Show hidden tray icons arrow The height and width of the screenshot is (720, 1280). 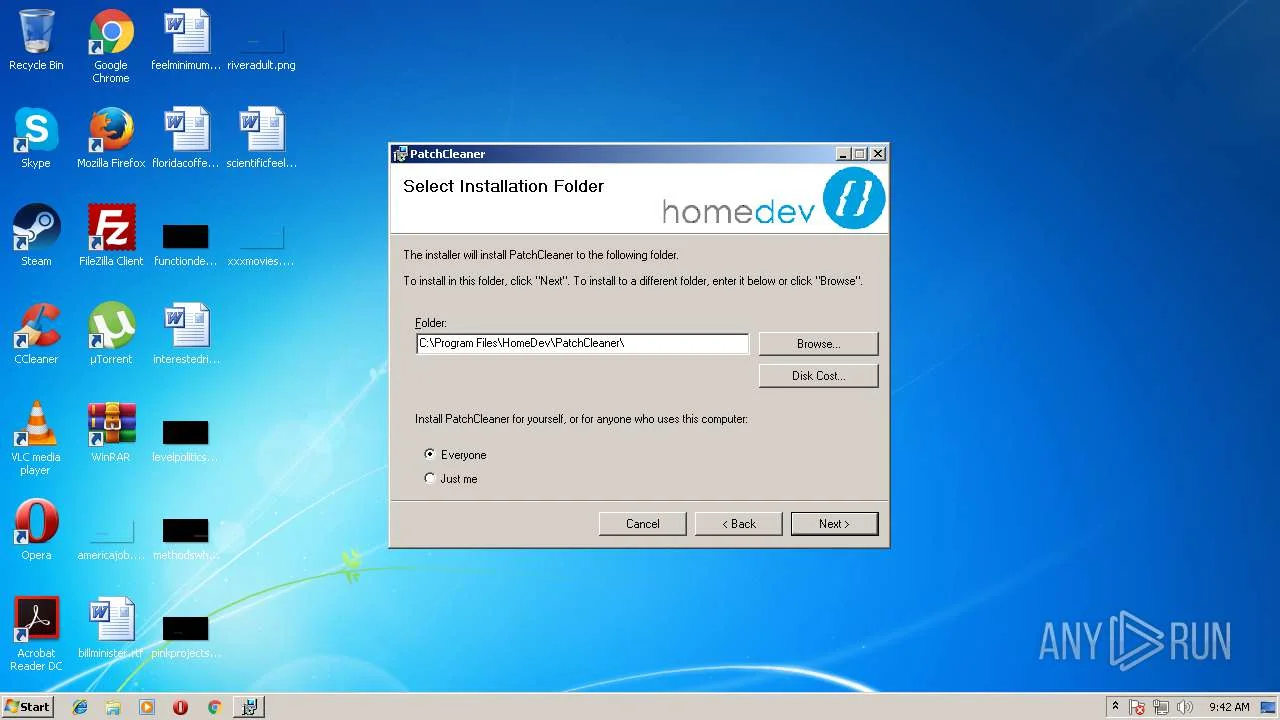(1115, 707)
